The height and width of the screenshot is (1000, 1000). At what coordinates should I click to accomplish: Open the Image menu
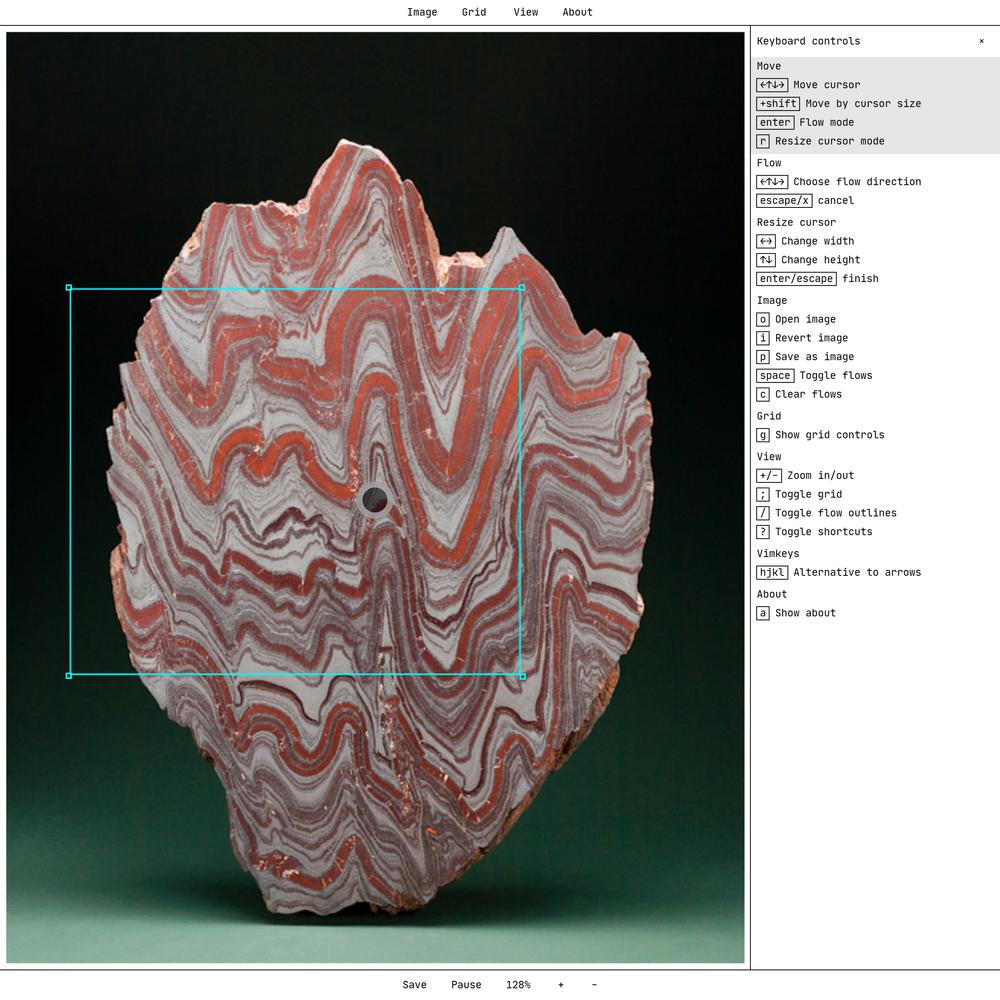422,12
